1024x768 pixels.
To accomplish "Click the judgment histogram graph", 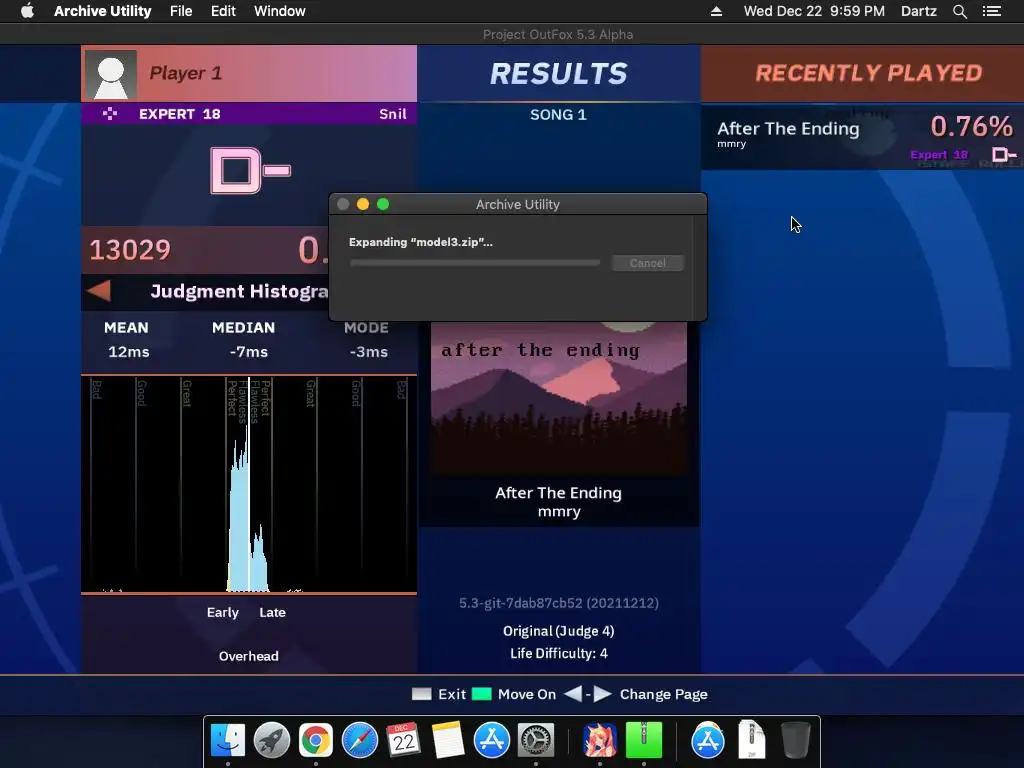I will click(x=249, y=485).
